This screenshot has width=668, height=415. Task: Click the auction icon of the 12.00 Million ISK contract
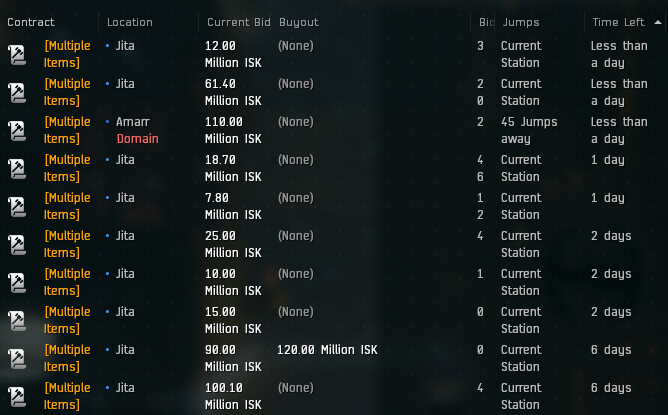pos(17,55)
